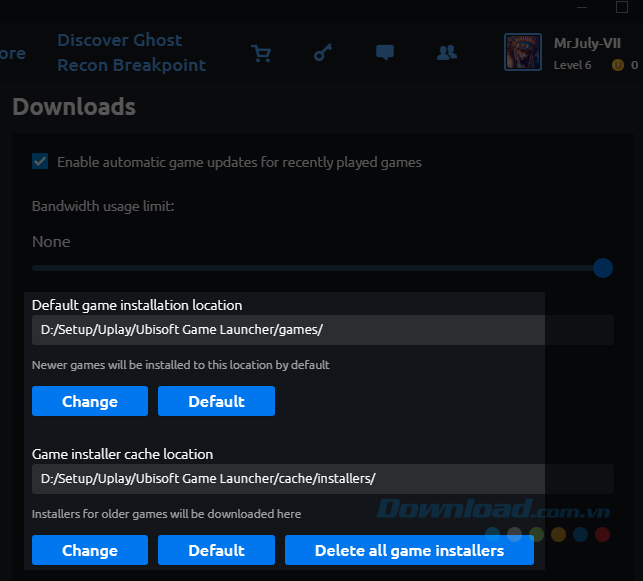Viewport: 643px width, 581px height.
Task: Click the default game installation path field
Action: tap(322, 330)
